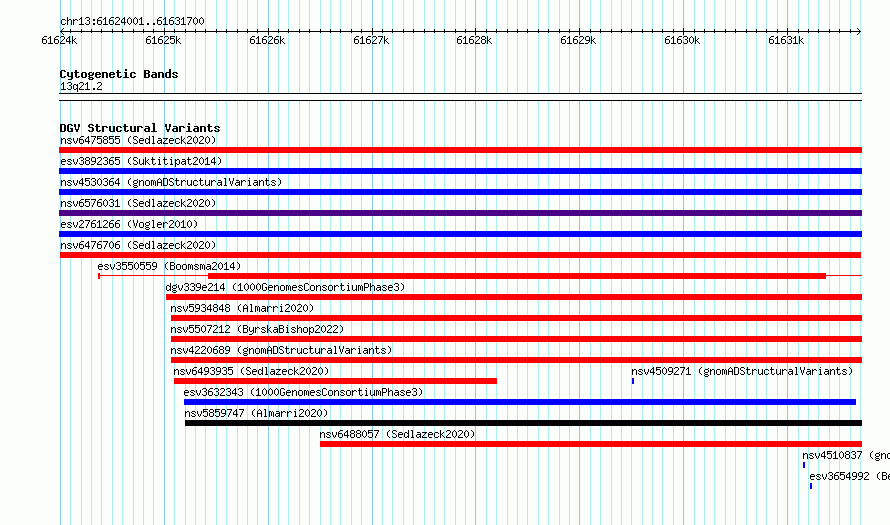Click the nsv6475855 (Sedlazeck2020) label
890x525 pixels.
point(138,140)
